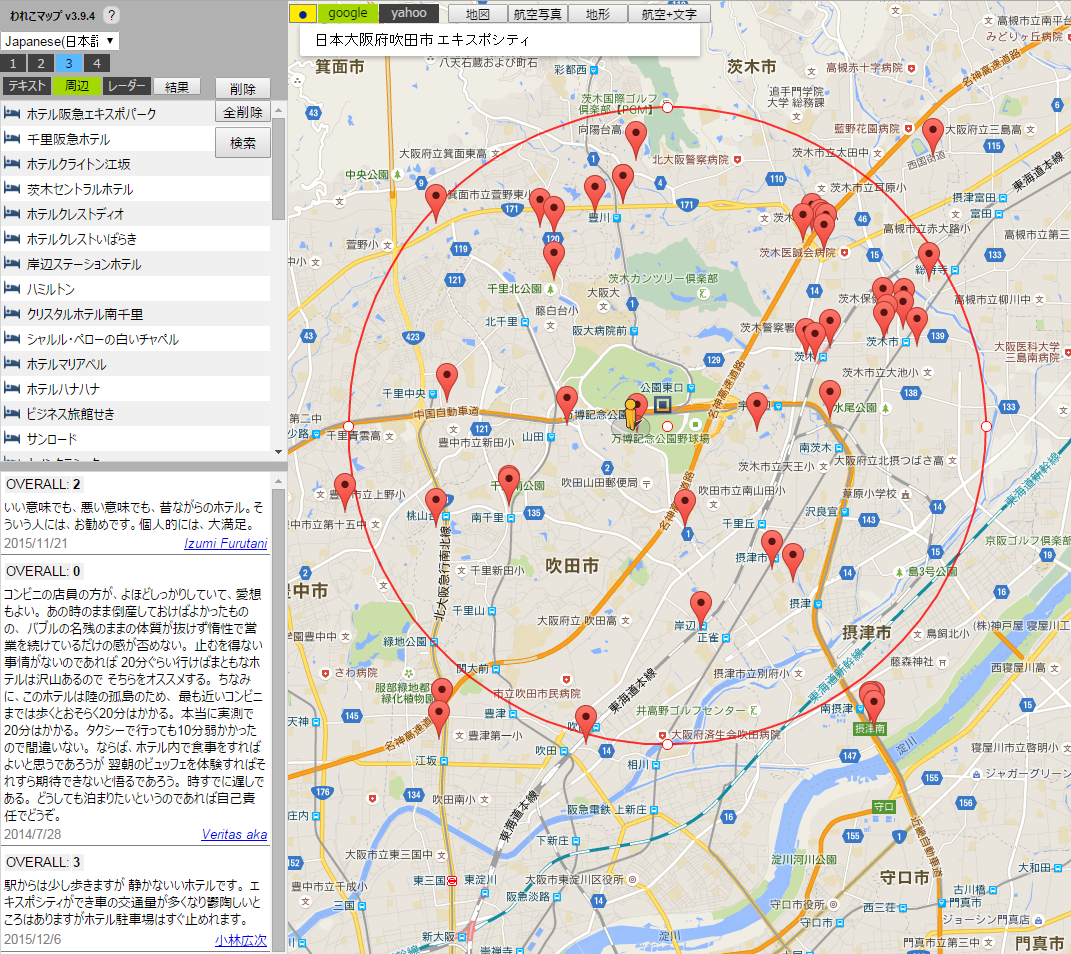Select ビジネス旅館せき list entry

(x=135, y=414)
